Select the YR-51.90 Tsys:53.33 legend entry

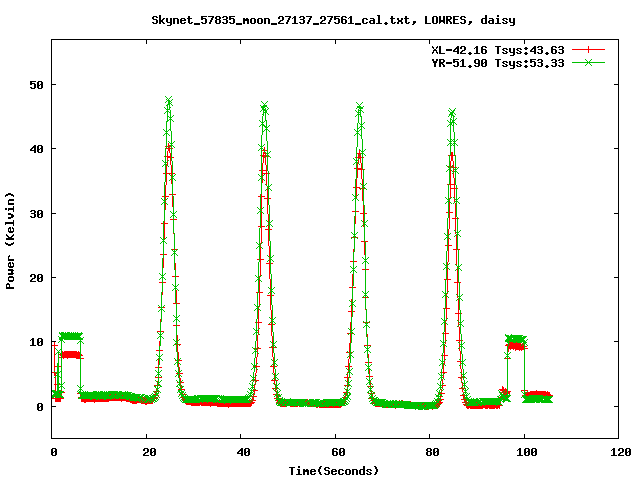point(498,63)
